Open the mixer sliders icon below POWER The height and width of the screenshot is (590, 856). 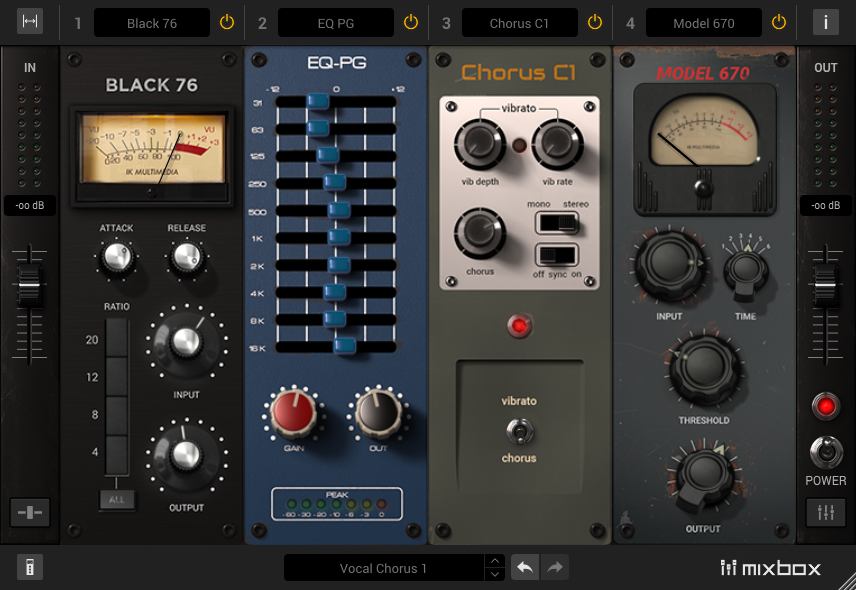coord(825,512)
